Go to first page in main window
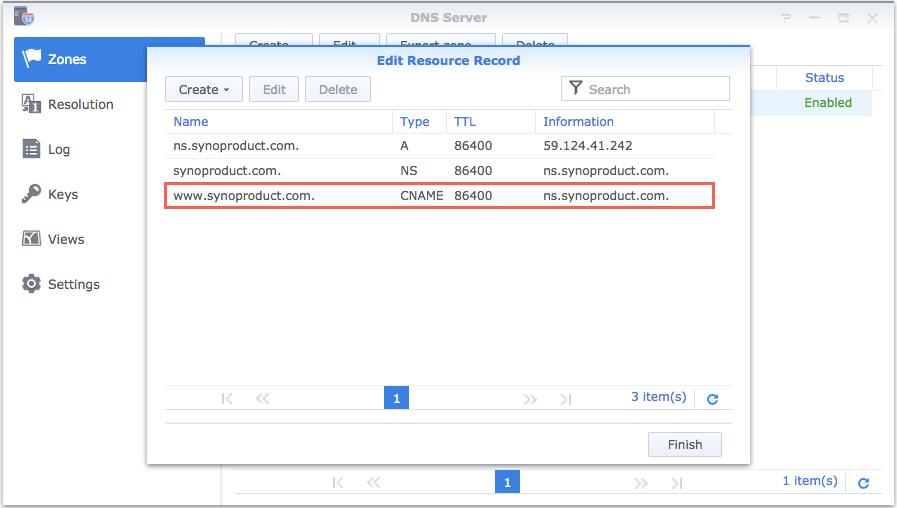 click(338, 483)
